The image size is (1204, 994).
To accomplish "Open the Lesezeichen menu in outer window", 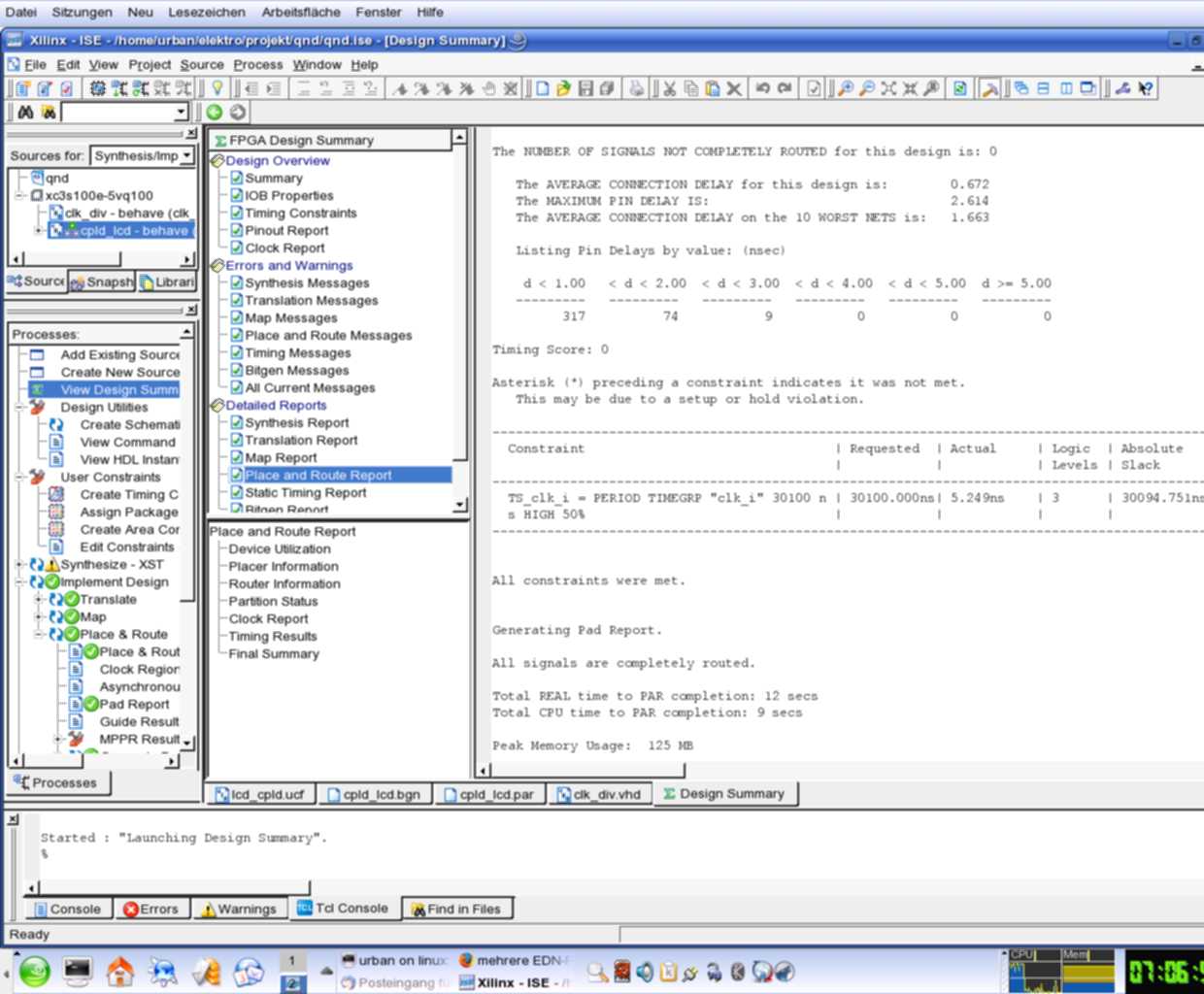I will [x=207, y=12].
